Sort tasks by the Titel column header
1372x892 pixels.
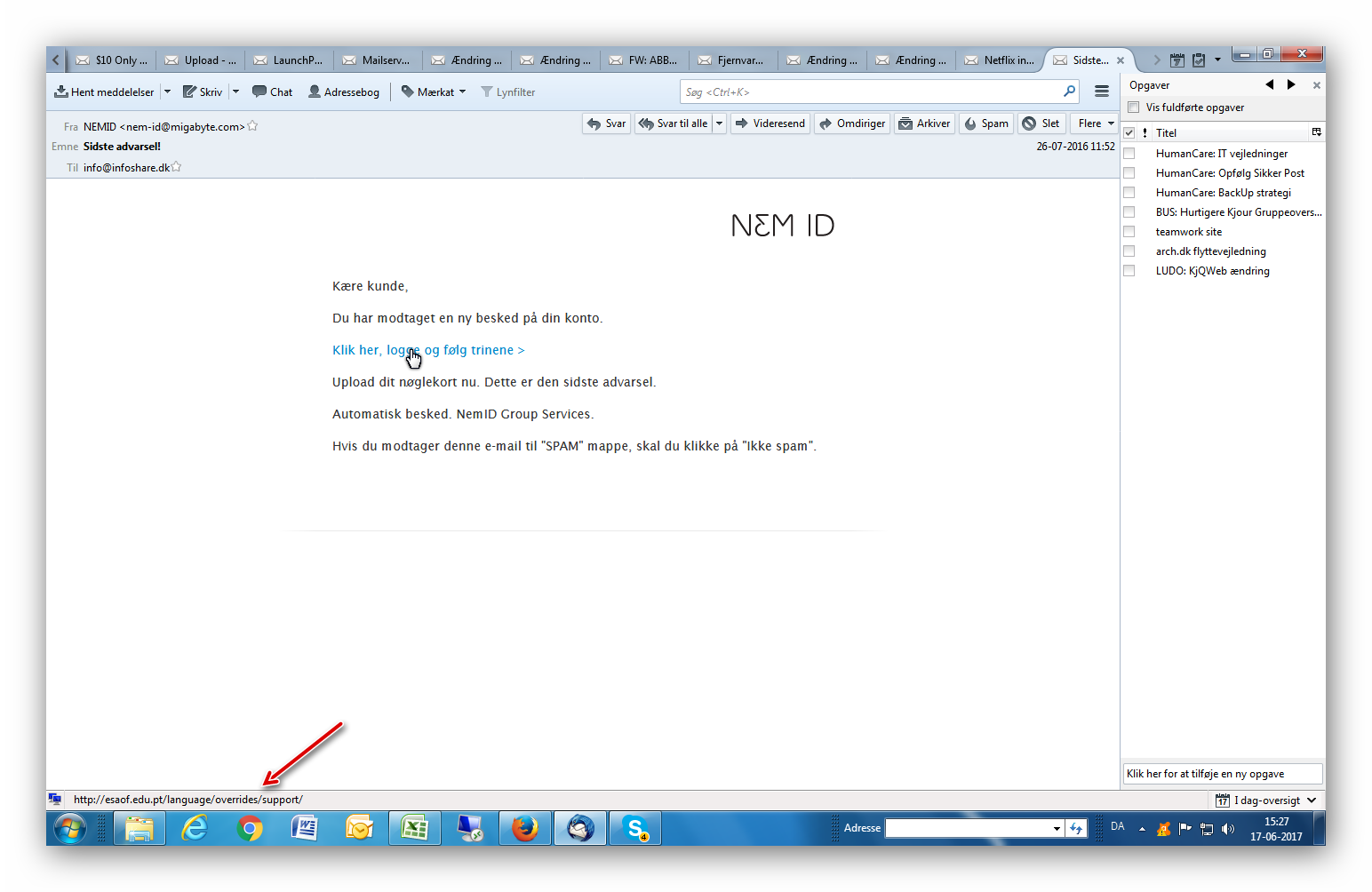(x=1231, y=132)
